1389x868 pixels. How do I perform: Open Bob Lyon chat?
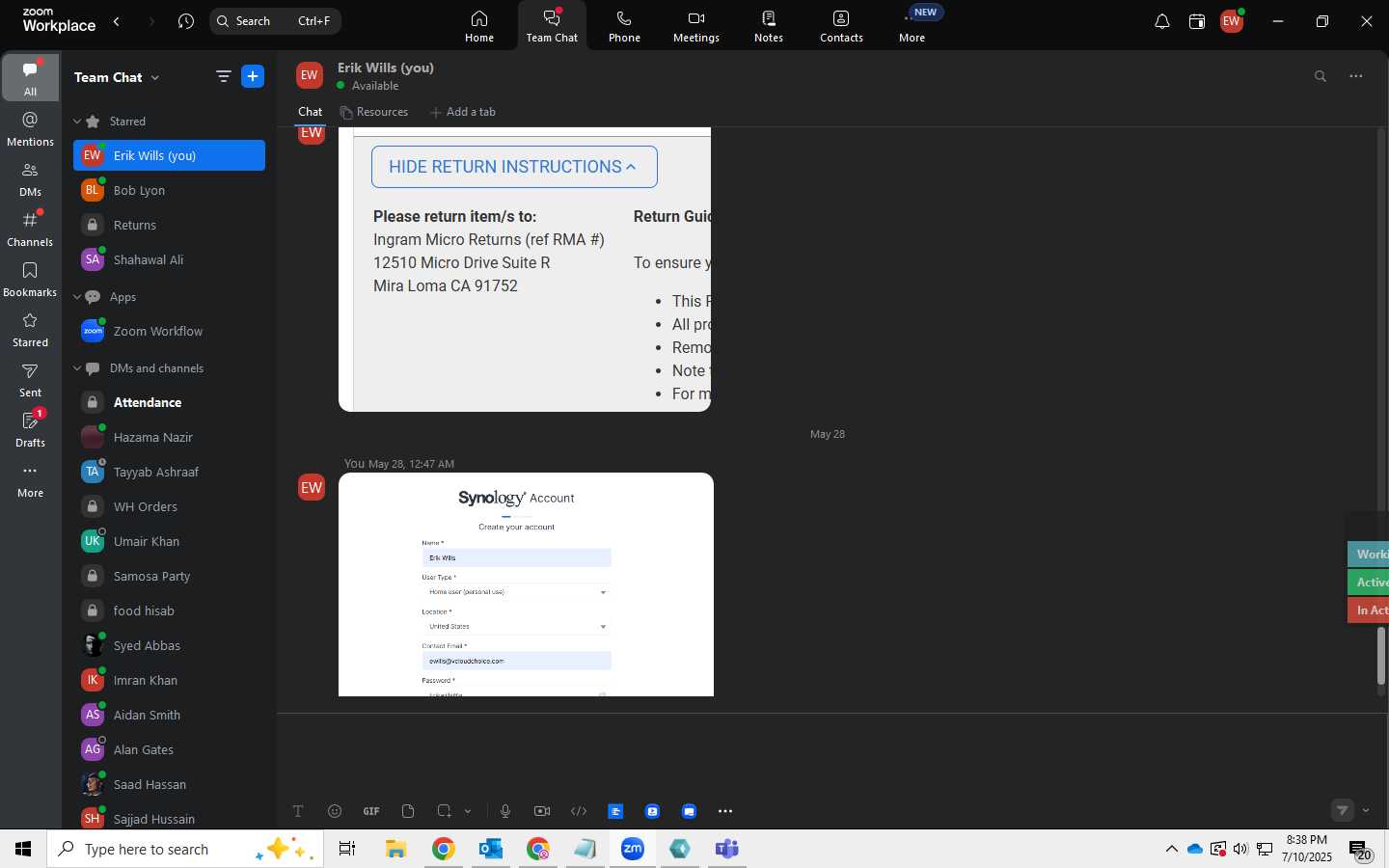169,190
